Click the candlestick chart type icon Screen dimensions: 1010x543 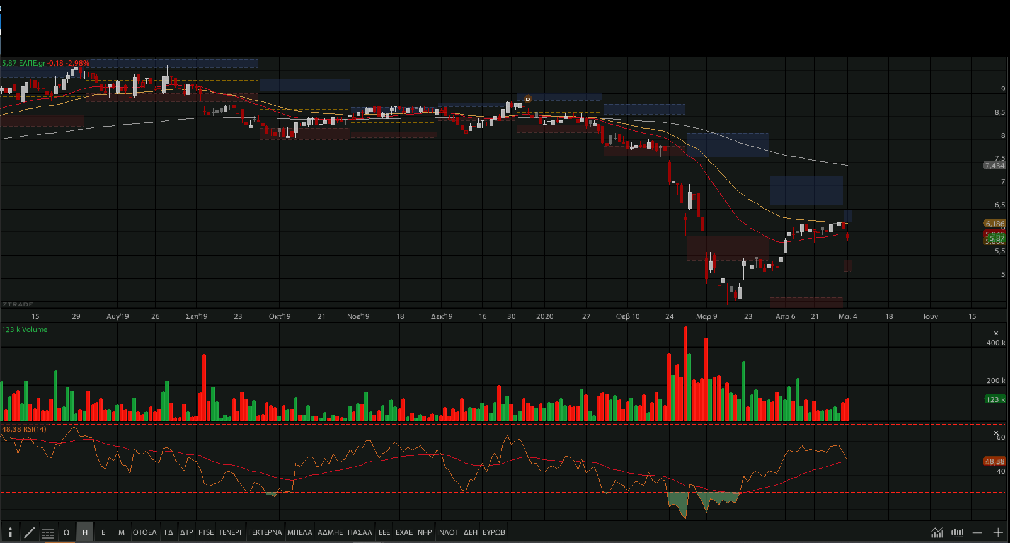pyautogui.click(x=956, y=532)
